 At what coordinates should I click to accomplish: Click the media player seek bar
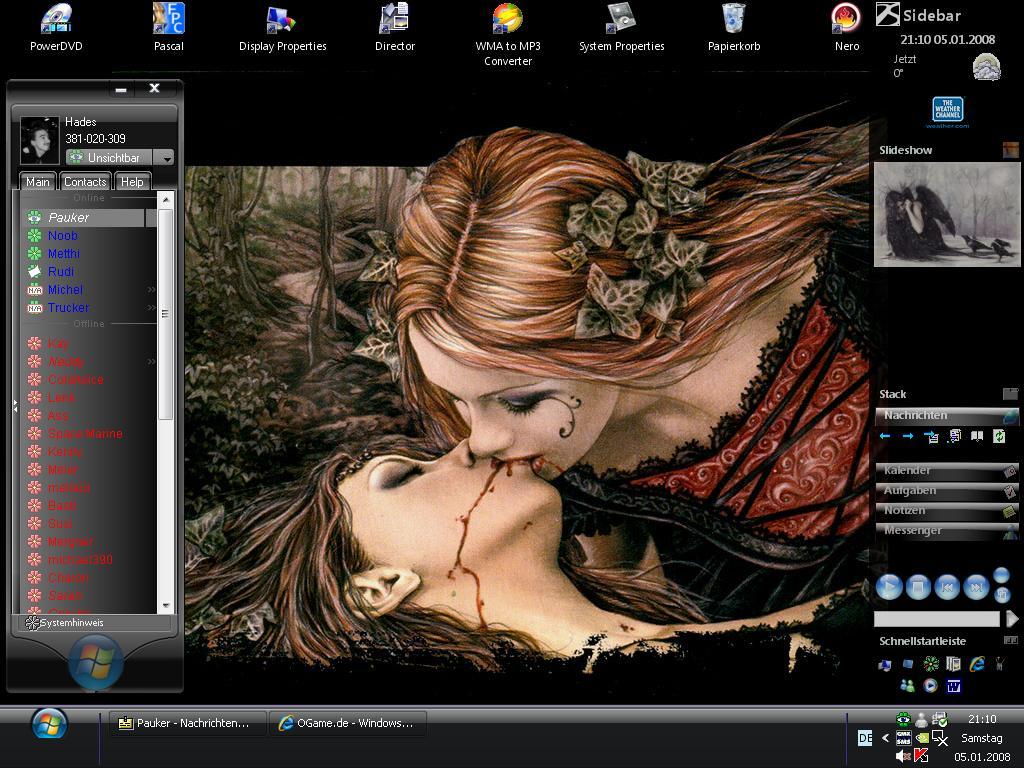coord(936,619)
